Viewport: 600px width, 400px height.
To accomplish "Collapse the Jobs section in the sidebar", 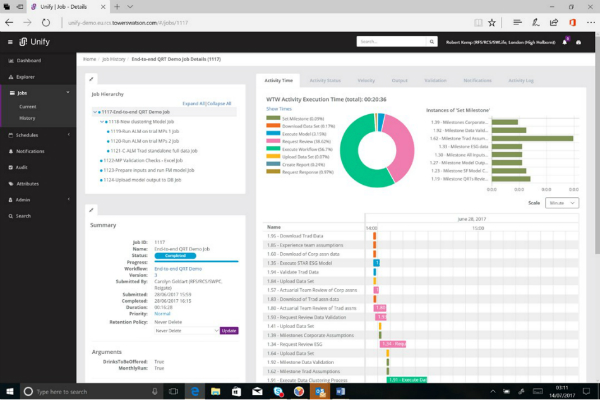I will click(x=68, y=93).
